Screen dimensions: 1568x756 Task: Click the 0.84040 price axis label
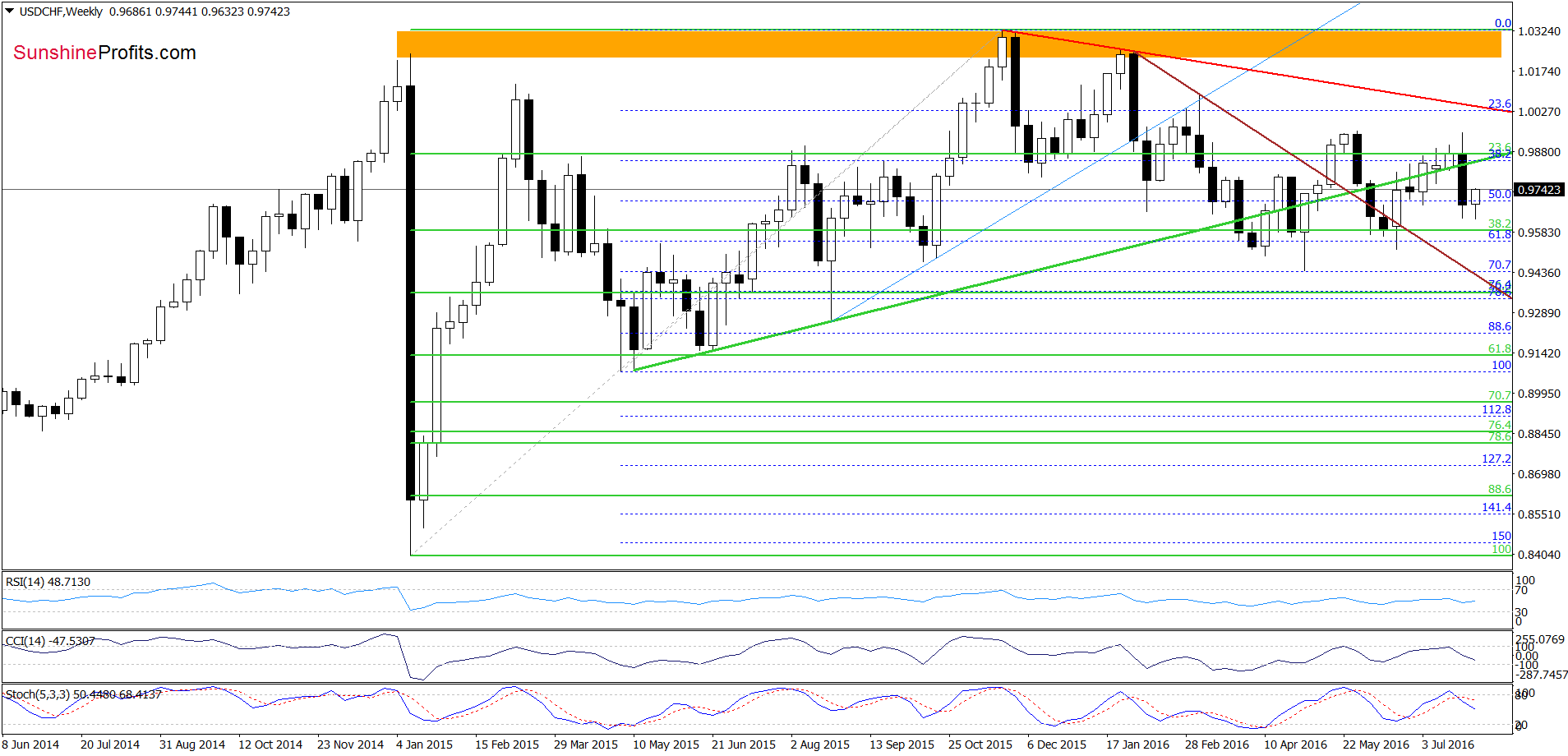tap(1538, 555)
